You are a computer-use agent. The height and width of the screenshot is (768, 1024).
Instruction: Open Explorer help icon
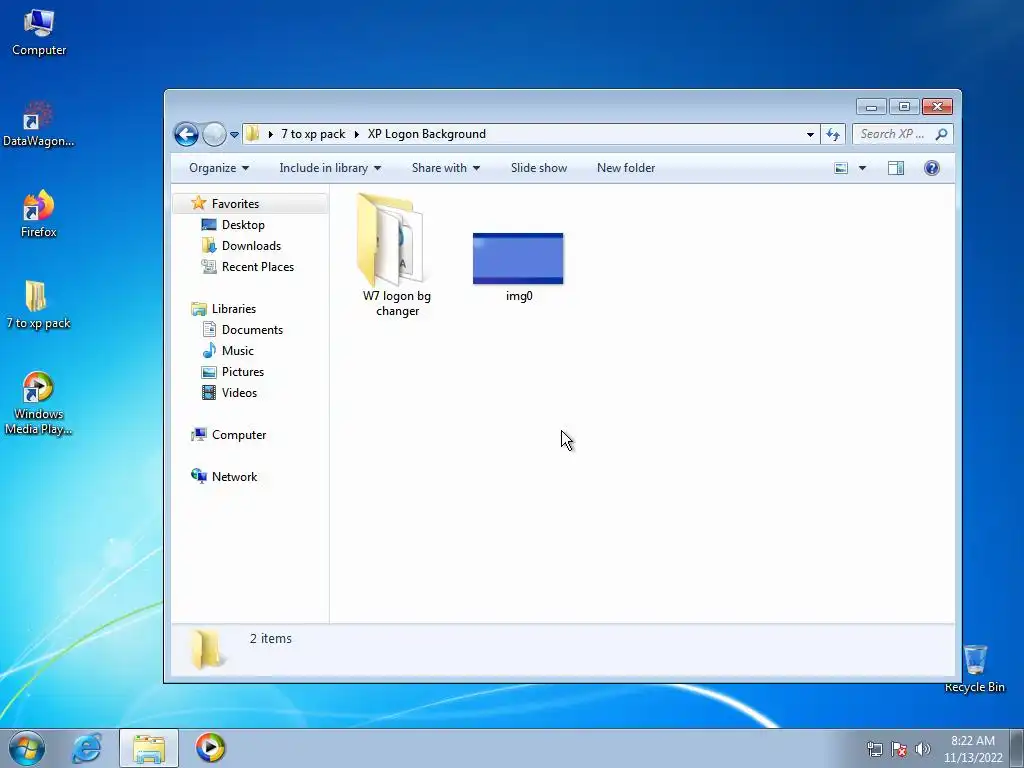tap(932, 168)
